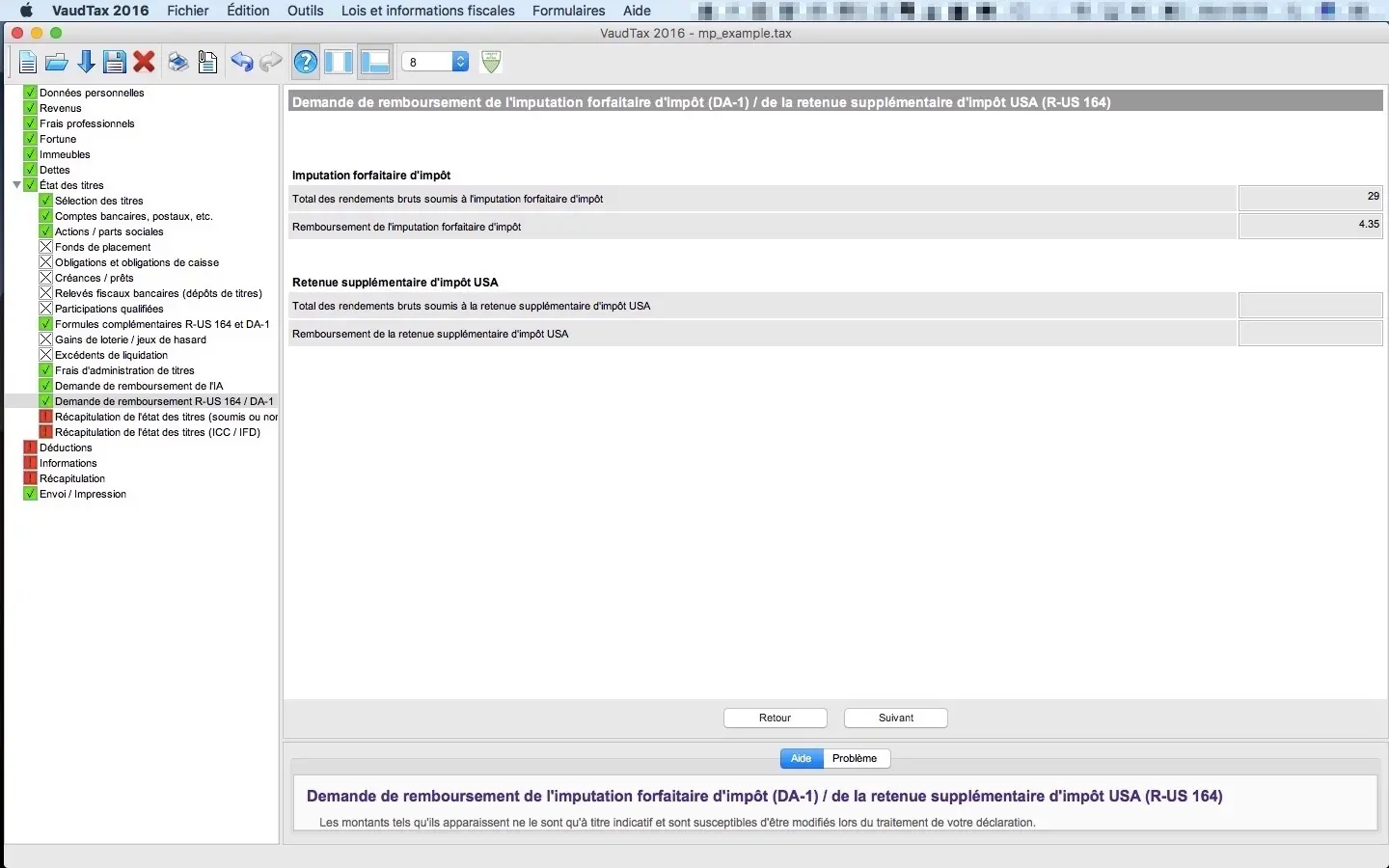Open an existing file with folder icon
The width and height of the screenshot is (1389, 868).
(57, 63)
